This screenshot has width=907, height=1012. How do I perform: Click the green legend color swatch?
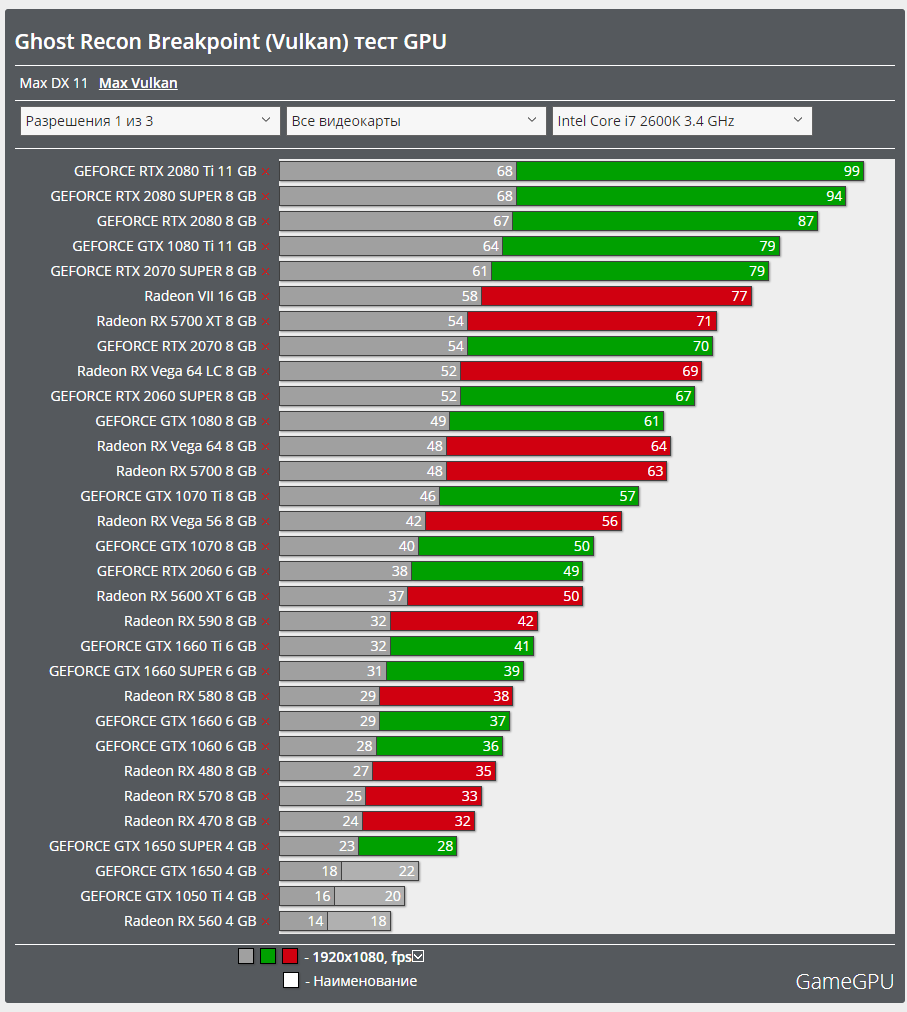(x=268, y=956)
